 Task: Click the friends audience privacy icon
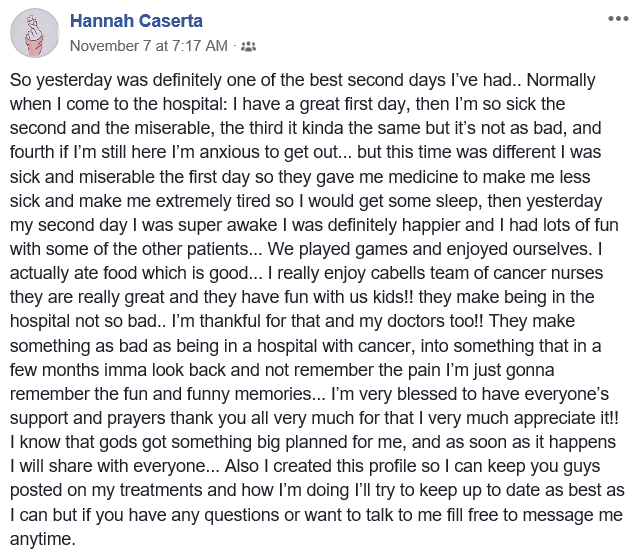click(249, 46)
